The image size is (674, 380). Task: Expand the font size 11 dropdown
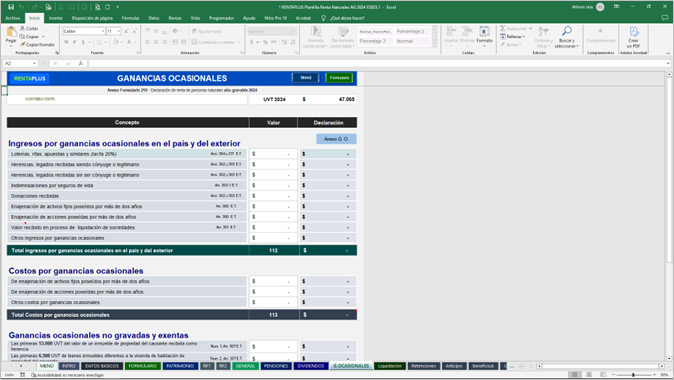pyautogui.click(x=119, y=31)
